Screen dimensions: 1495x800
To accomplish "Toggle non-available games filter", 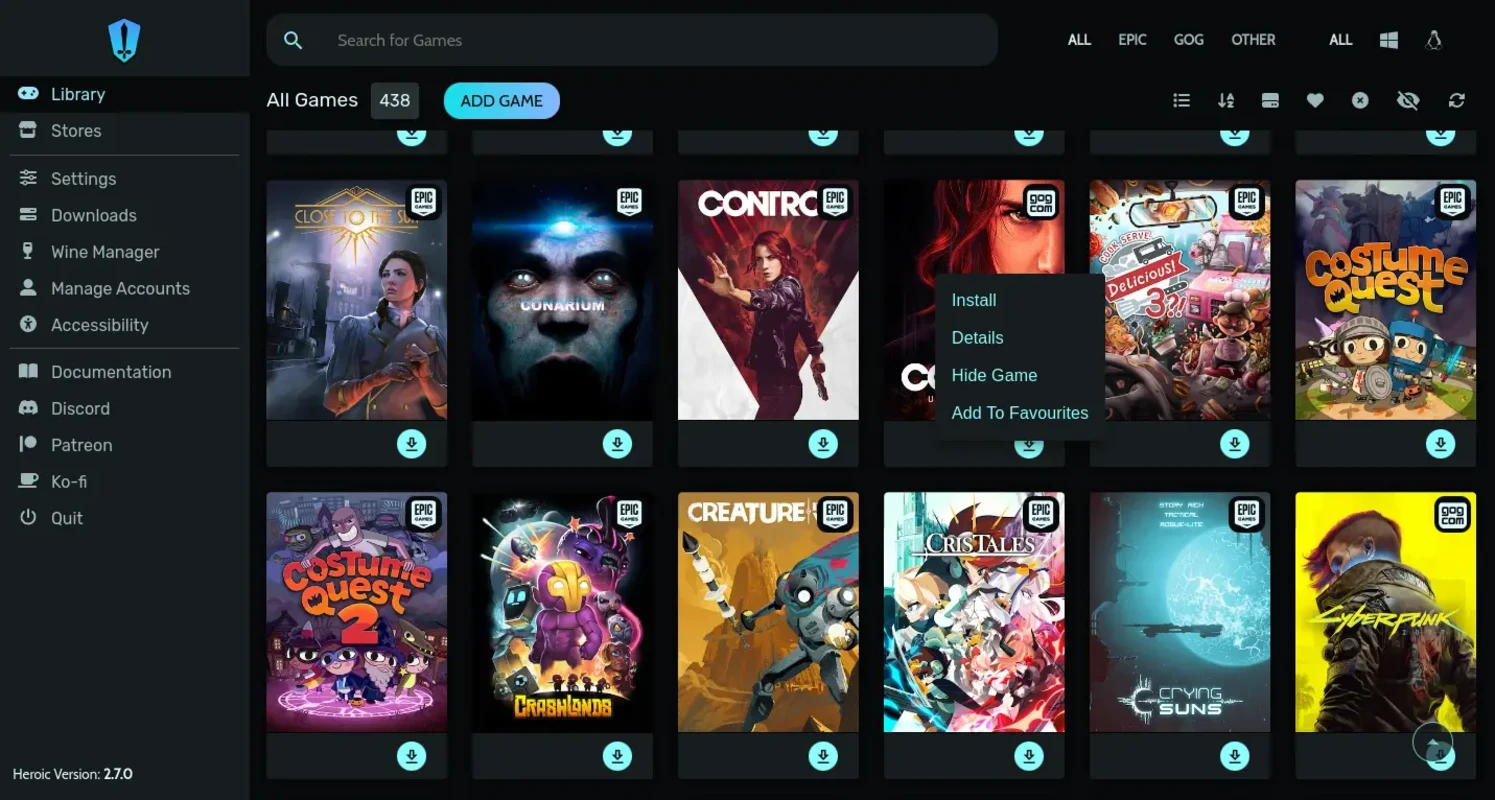I will point(1360,100).
